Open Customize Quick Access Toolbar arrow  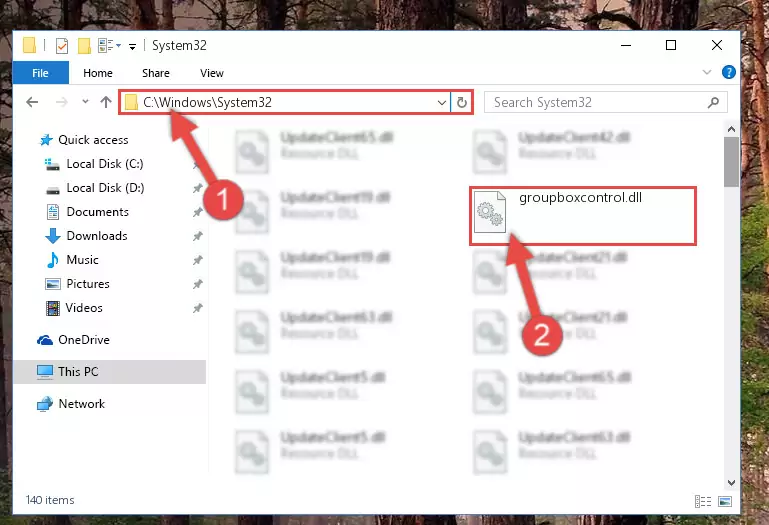click(132, 47)
